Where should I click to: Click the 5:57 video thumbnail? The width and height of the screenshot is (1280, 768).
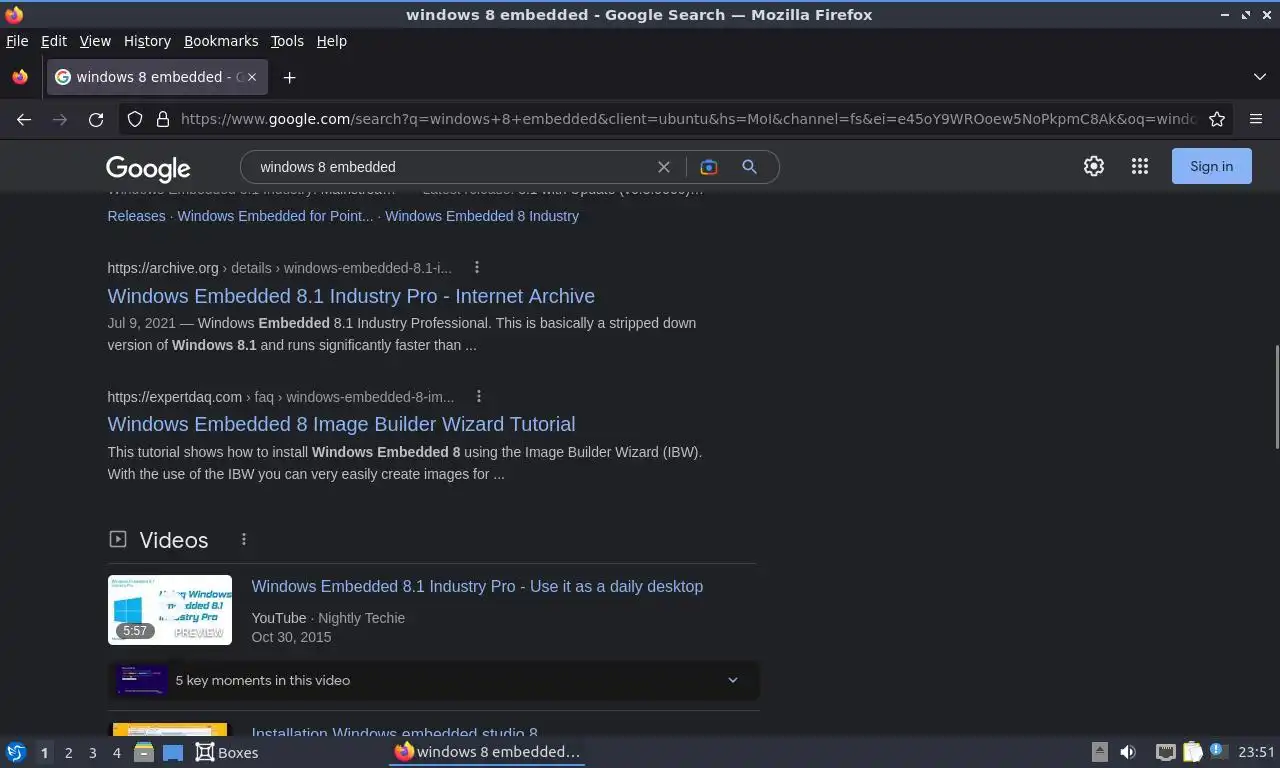pyautogui.click(x=170, y=610)
